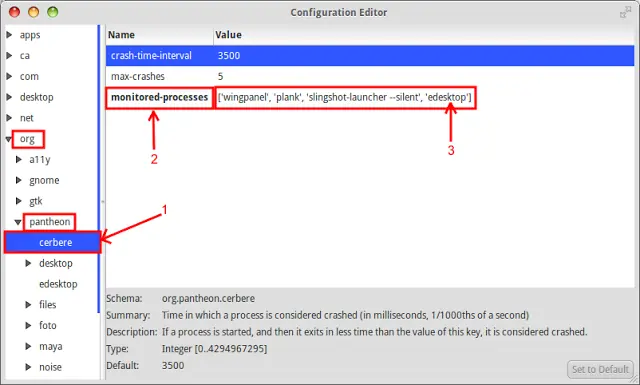Minimize window with the orange button

coord(33,12)
